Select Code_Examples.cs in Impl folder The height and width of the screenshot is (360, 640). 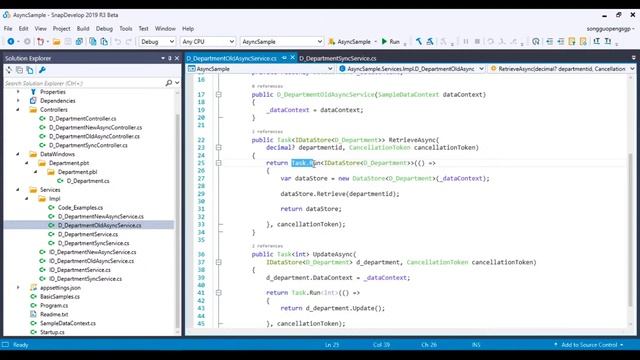point(80,207)
